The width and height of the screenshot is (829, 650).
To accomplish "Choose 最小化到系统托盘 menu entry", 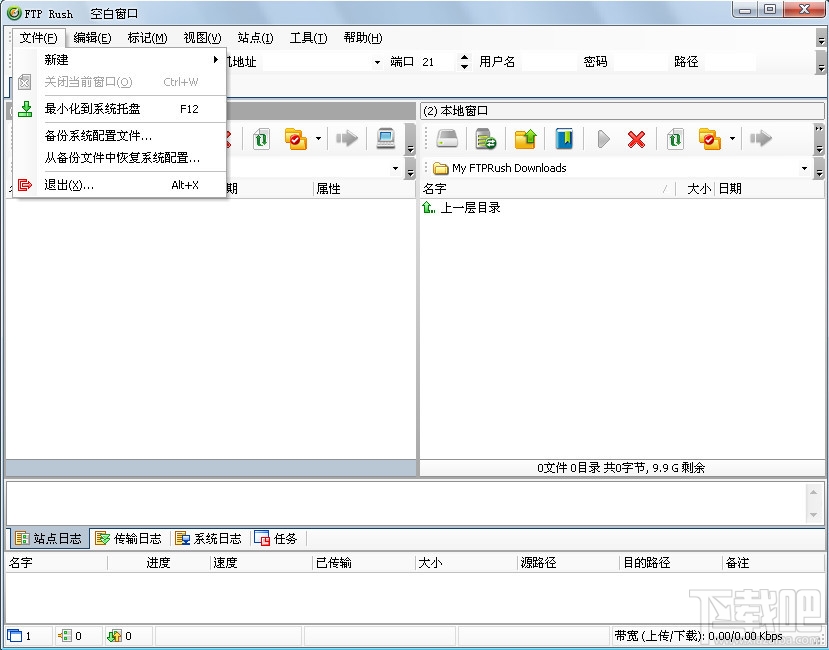I will [119, 109].
